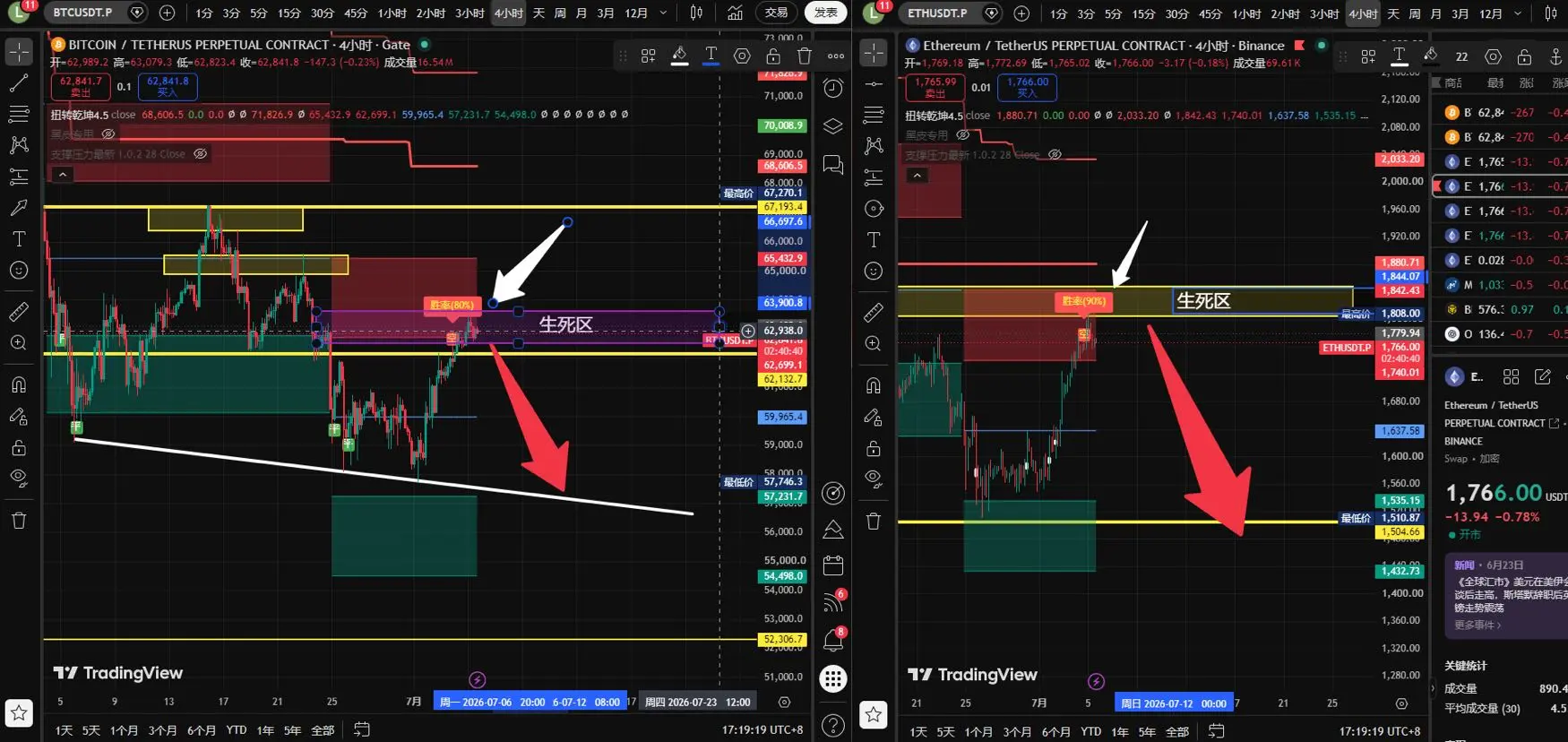
Task: Delete selected drawing in BTC toolbar
Action: tap(804, 56)
